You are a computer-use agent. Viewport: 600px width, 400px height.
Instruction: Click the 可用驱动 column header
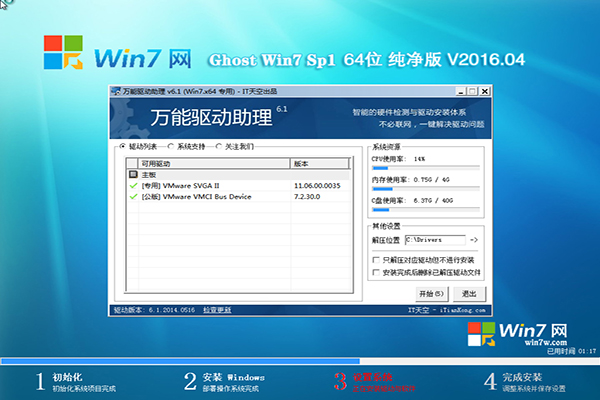point(214,164)
